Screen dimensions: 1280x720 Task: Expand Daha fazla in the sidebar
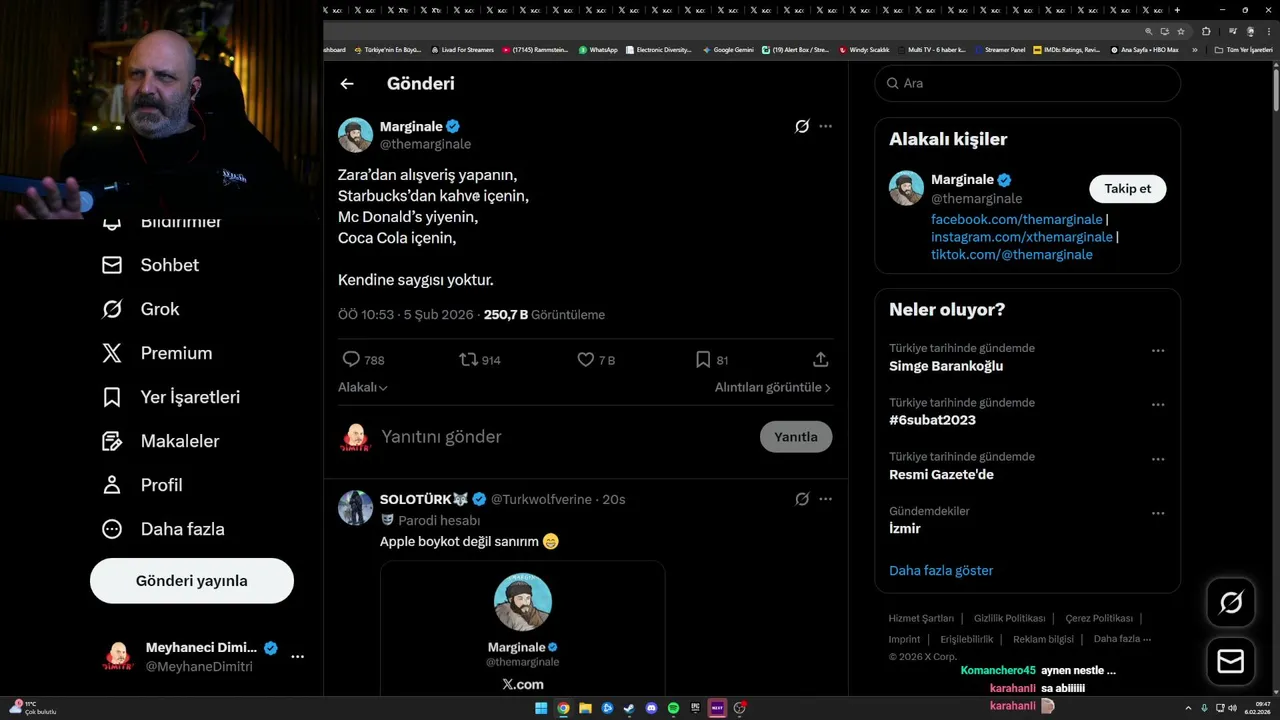pos(163,529)
